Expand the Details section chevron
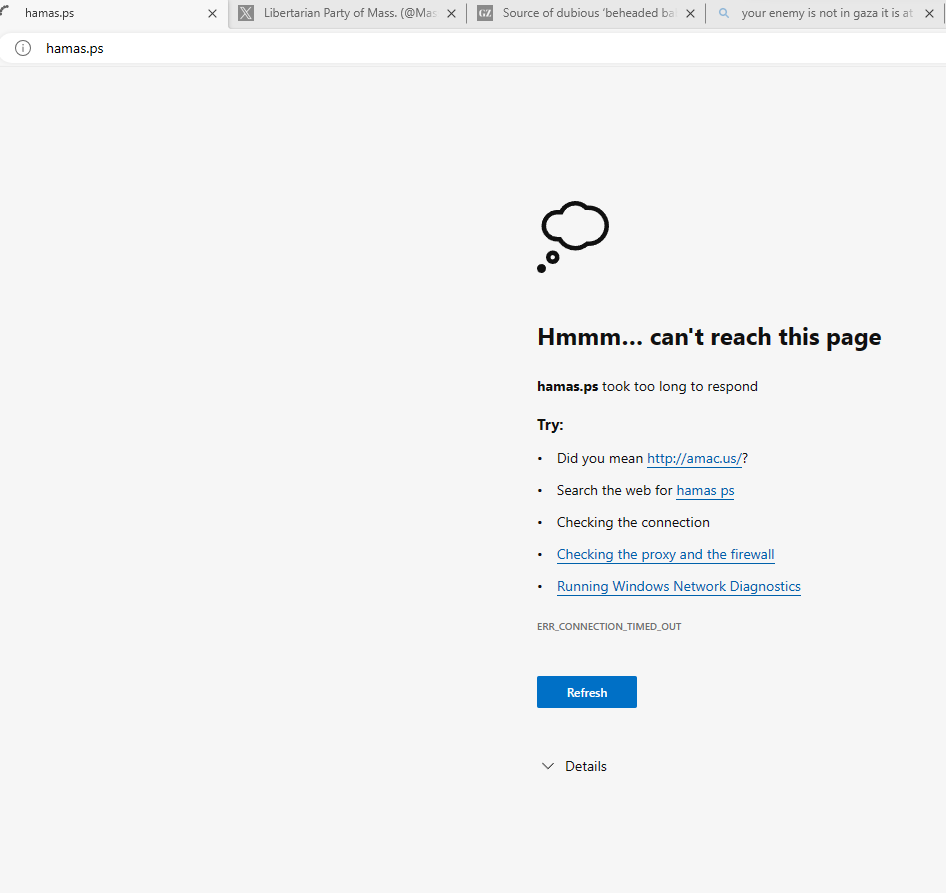 pos(548,766)
